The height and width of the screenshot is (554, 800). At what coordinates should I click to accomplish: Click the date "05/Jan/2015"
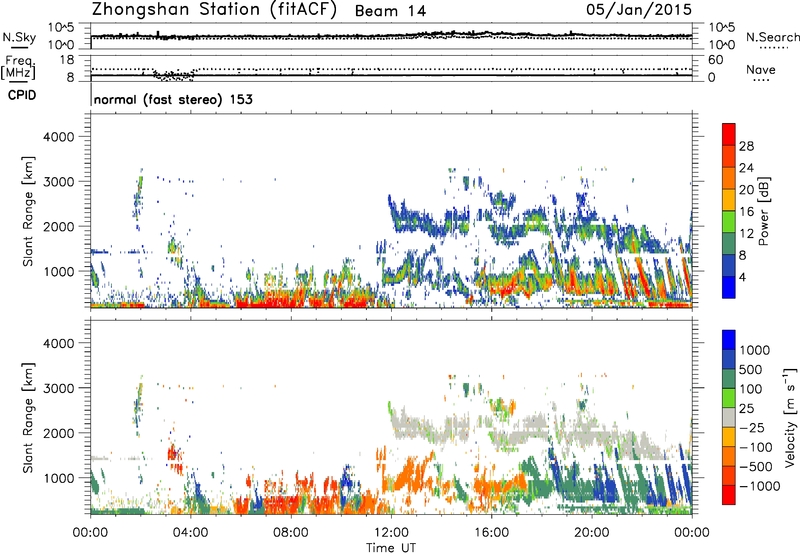[639, 10]
